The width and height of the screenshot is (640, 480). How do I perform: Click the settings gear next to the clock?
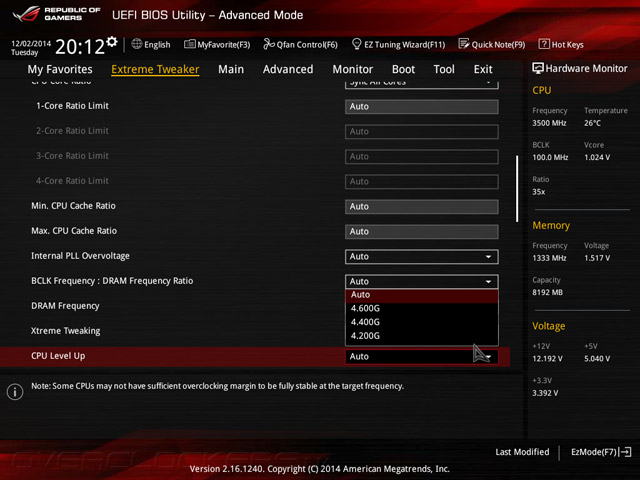tap(111, 41)
